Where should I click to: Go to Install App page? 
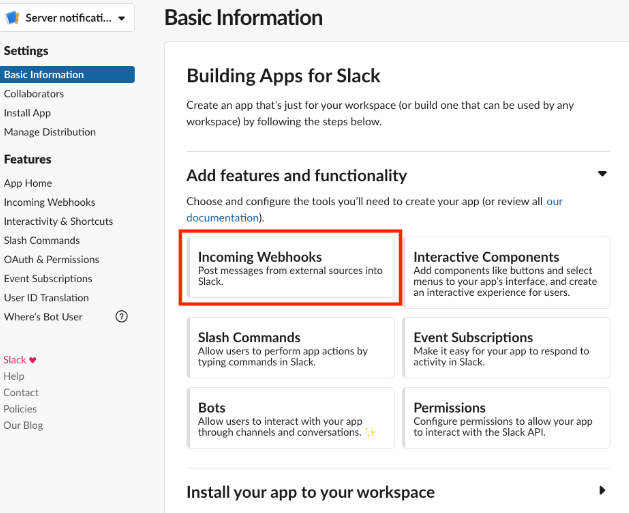click(27, 113)
